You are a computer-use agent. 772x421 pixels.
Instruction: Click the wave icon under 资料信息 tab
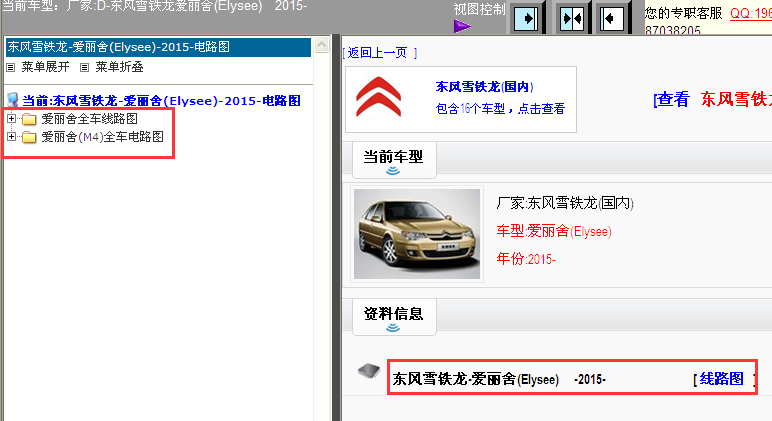[x=393, y=327]
